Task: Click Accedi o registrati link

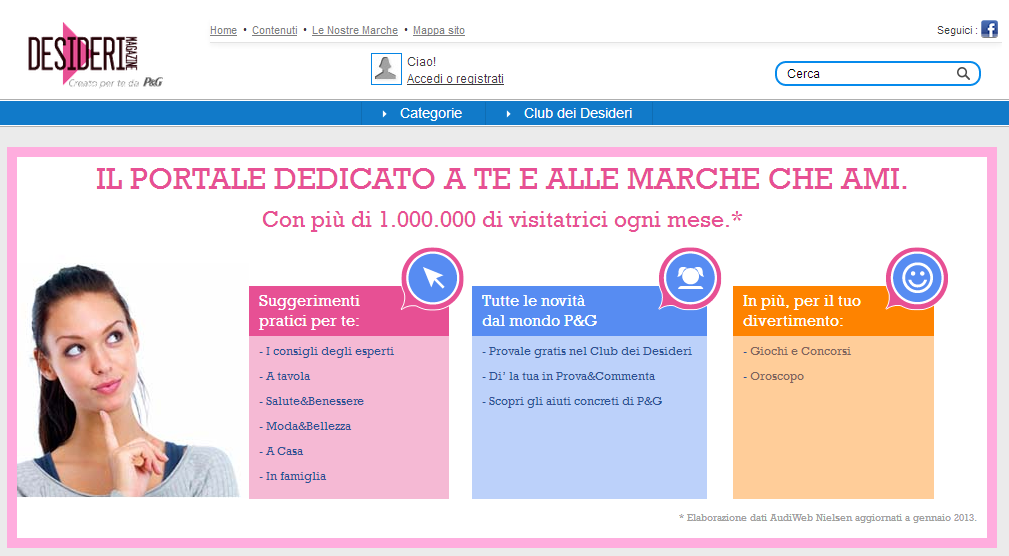Action: (455, 79)
